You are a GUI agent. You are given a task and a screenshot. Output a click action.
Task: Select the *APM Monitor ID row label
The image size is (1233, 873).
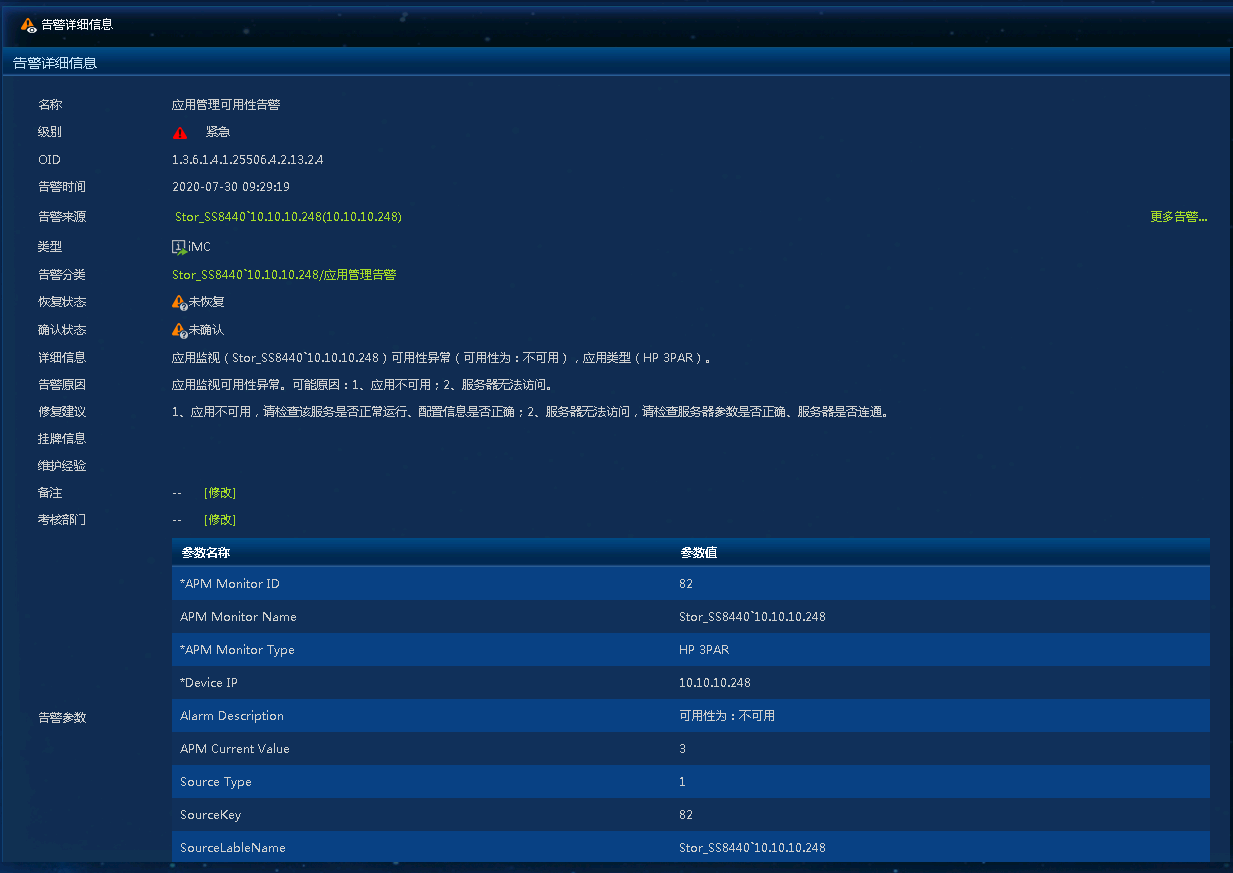click(229, 584)
